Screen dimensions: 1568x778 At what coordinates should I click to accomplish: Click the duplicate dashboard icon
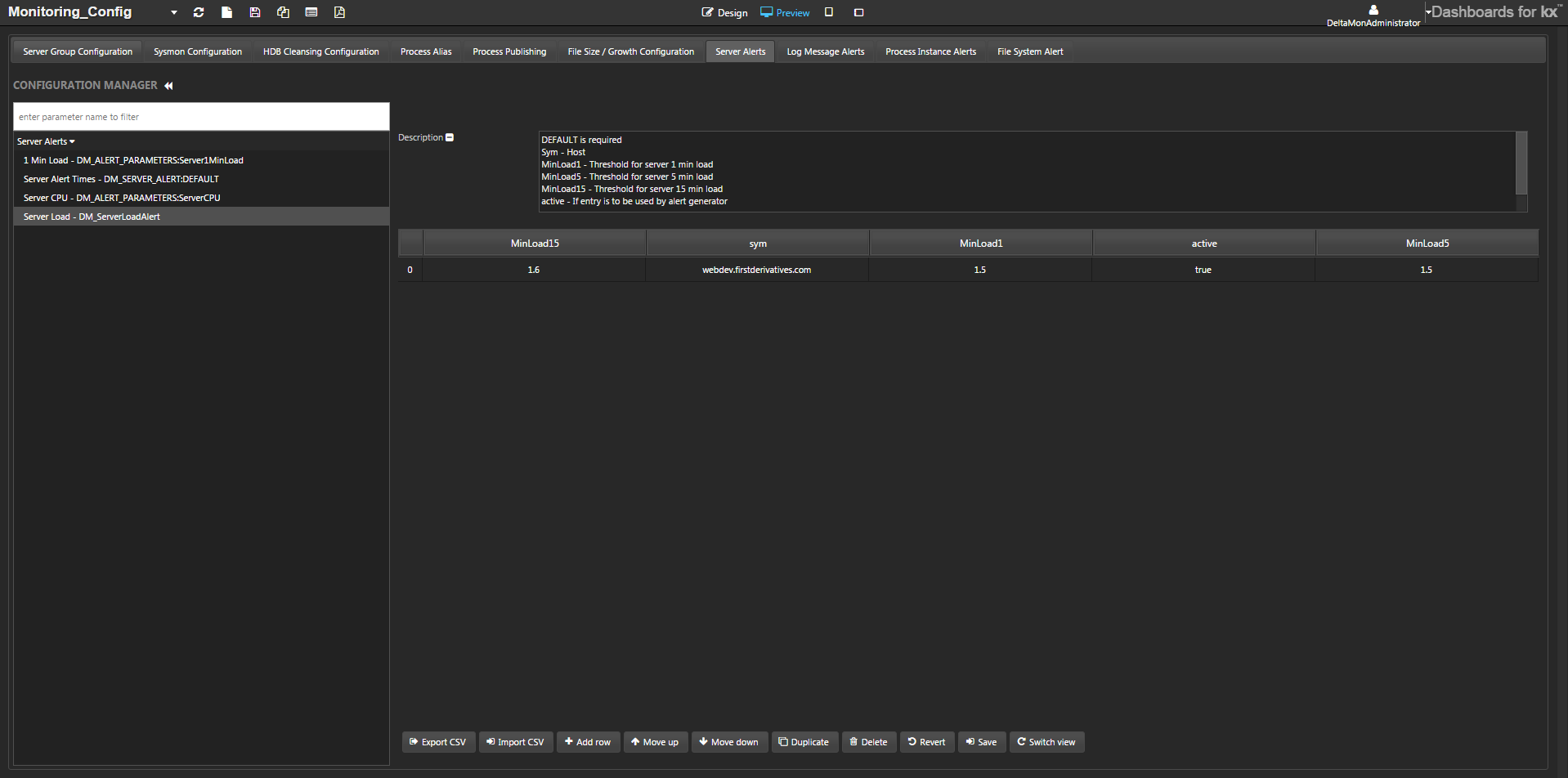[x=283, y=12]
